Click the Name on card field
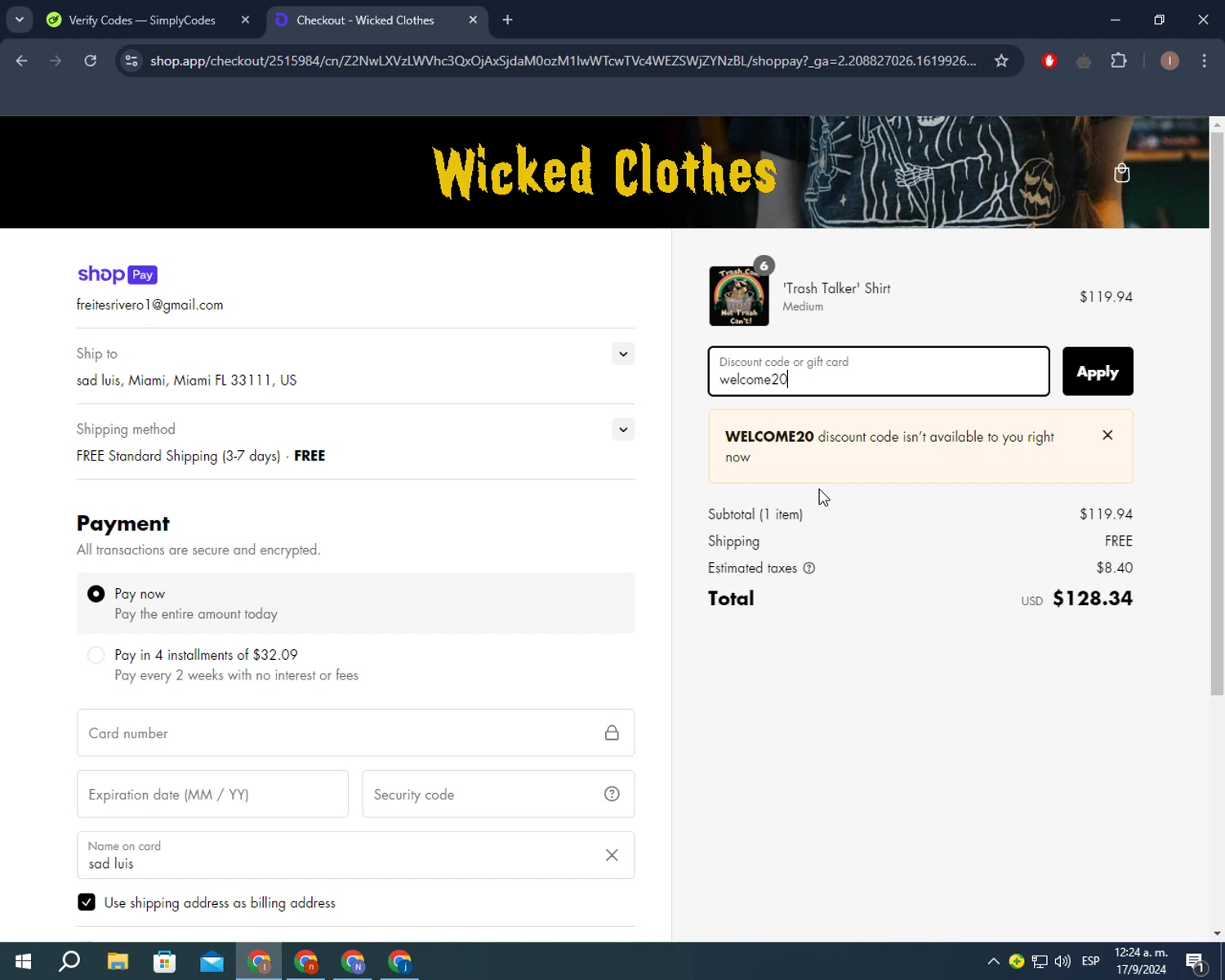The image size is (1225, 980). coord(355,855)
